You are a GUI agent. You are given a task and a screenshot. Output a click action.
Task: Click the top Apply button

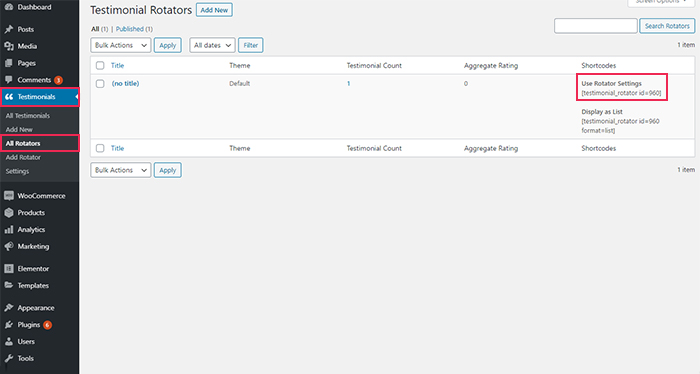168,45
